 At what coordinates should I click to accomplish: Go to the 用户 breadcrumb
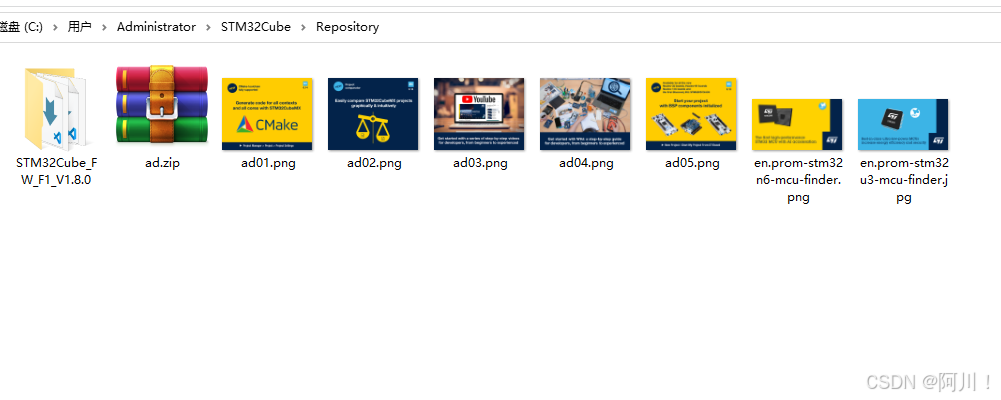80,27
